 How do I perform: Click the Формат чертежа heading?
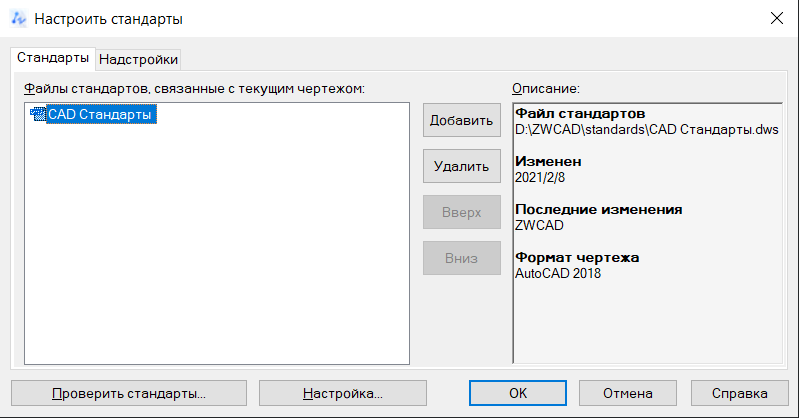click(577, 257)
